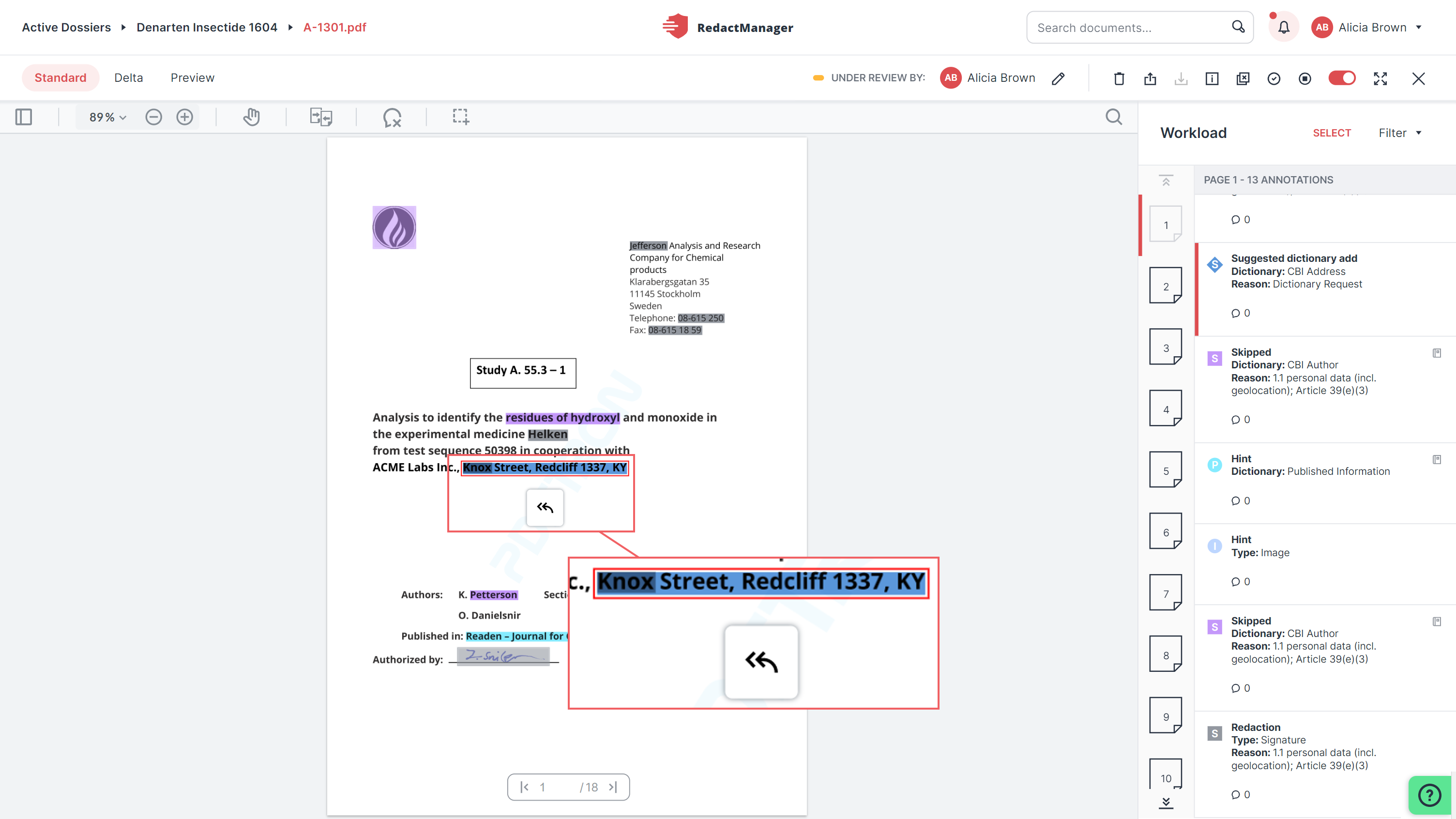This screenshot has width=1456, height=819.
Task: Click the undo double-arrow button on annotation
Action: coord(544,508)
